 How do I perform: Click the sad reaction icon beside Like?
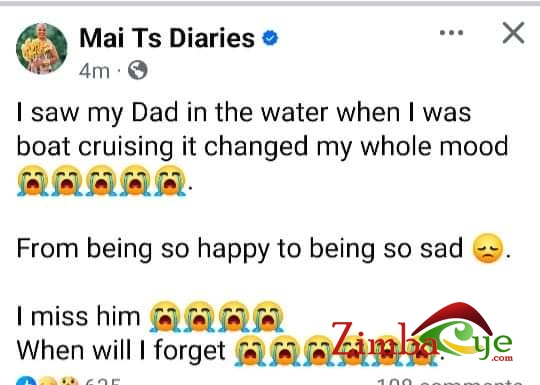(x=48, y=381)
